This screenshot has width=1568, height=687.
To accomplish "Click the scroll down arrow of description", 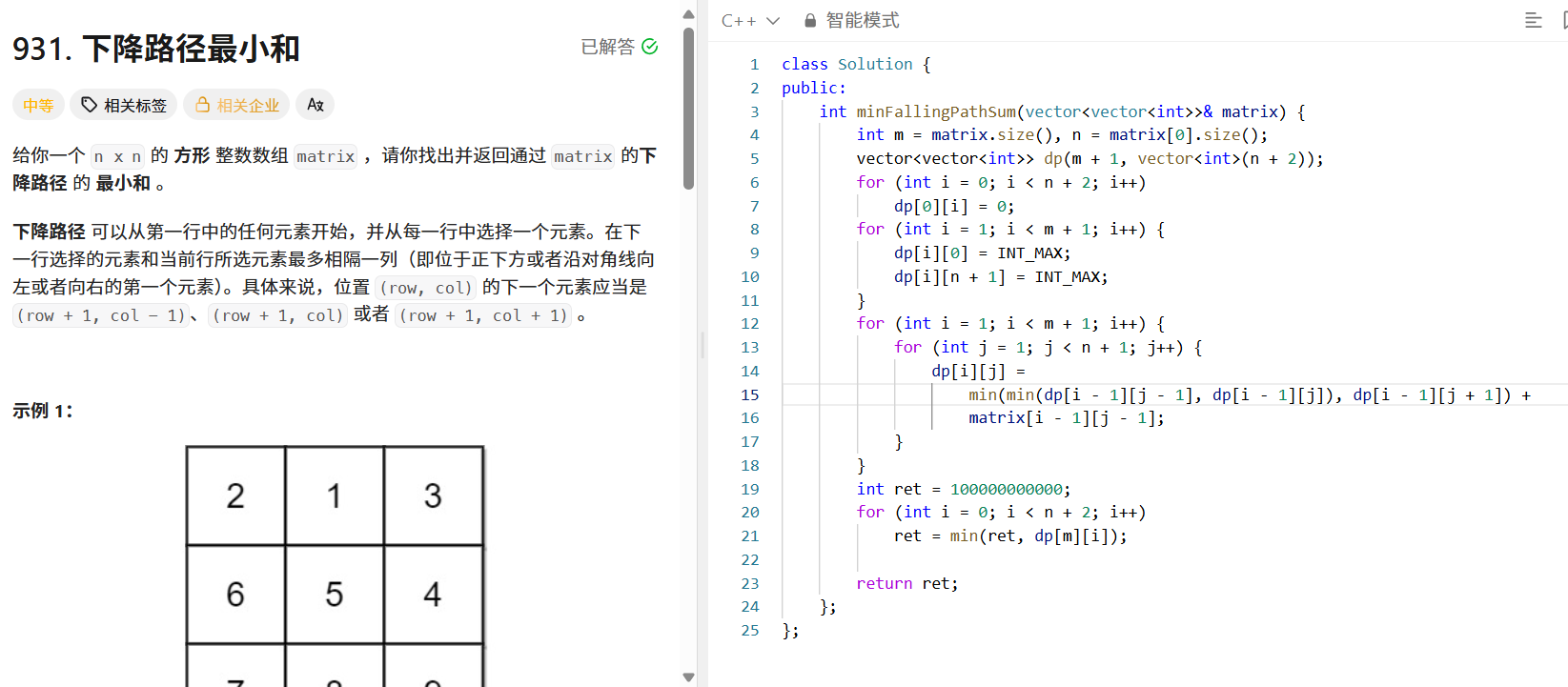I will [688, 677].
